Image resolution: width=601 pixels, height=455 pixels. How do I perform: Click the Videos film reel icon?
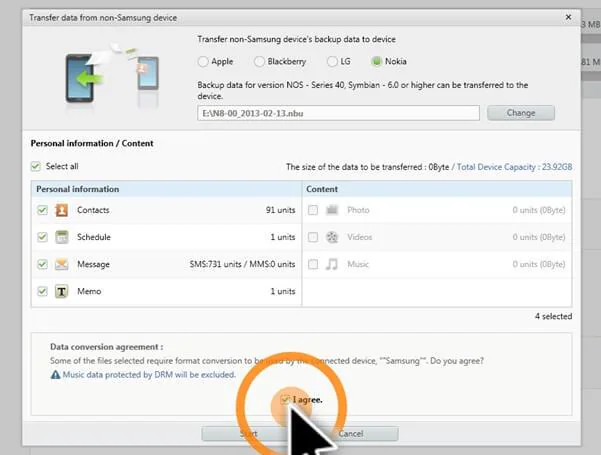point(332,237)
